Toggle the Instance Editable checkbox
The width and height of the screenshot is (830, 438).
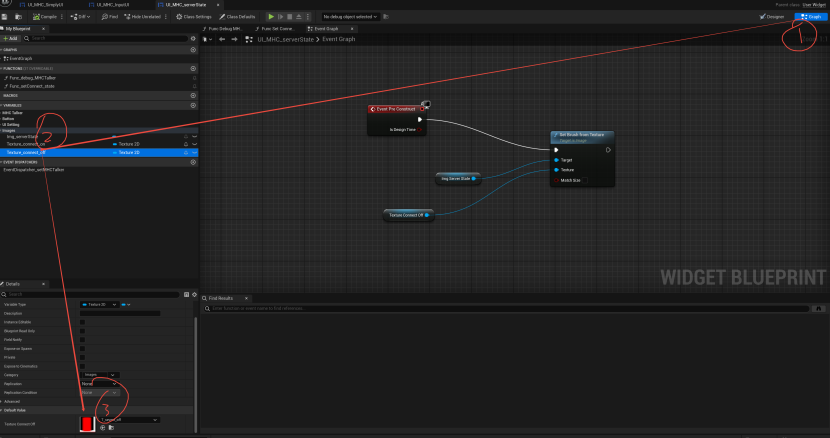pos(82,322)
